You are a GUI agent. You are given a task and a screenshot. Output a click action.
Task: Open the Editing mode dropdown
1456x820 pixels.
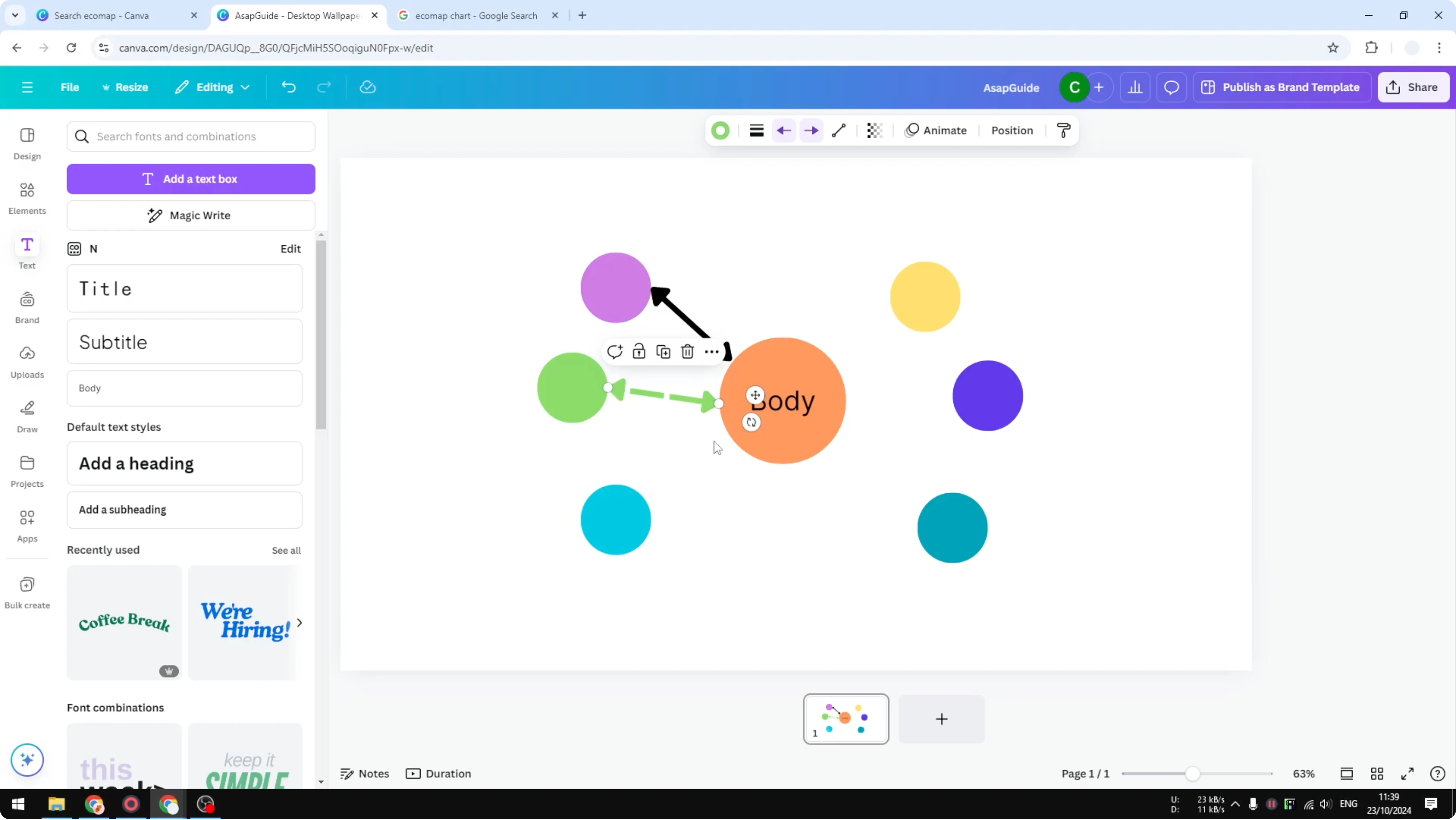(x=213, y=86)
